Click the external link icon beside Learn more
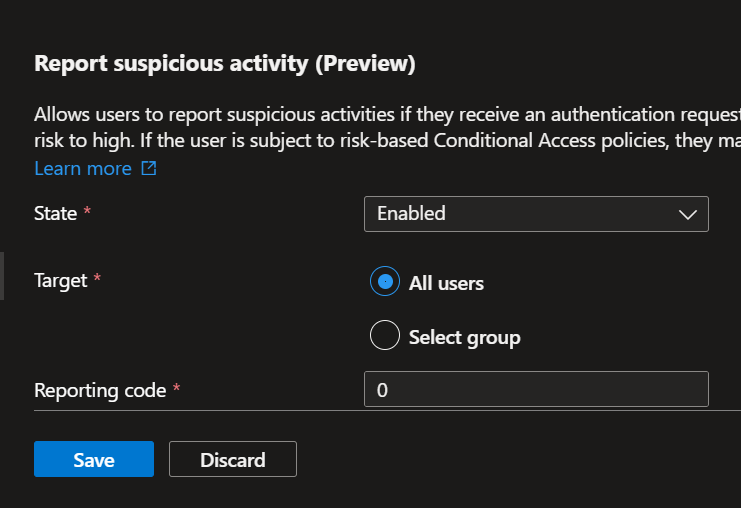 pyautogui.click(x=149, y=169)
